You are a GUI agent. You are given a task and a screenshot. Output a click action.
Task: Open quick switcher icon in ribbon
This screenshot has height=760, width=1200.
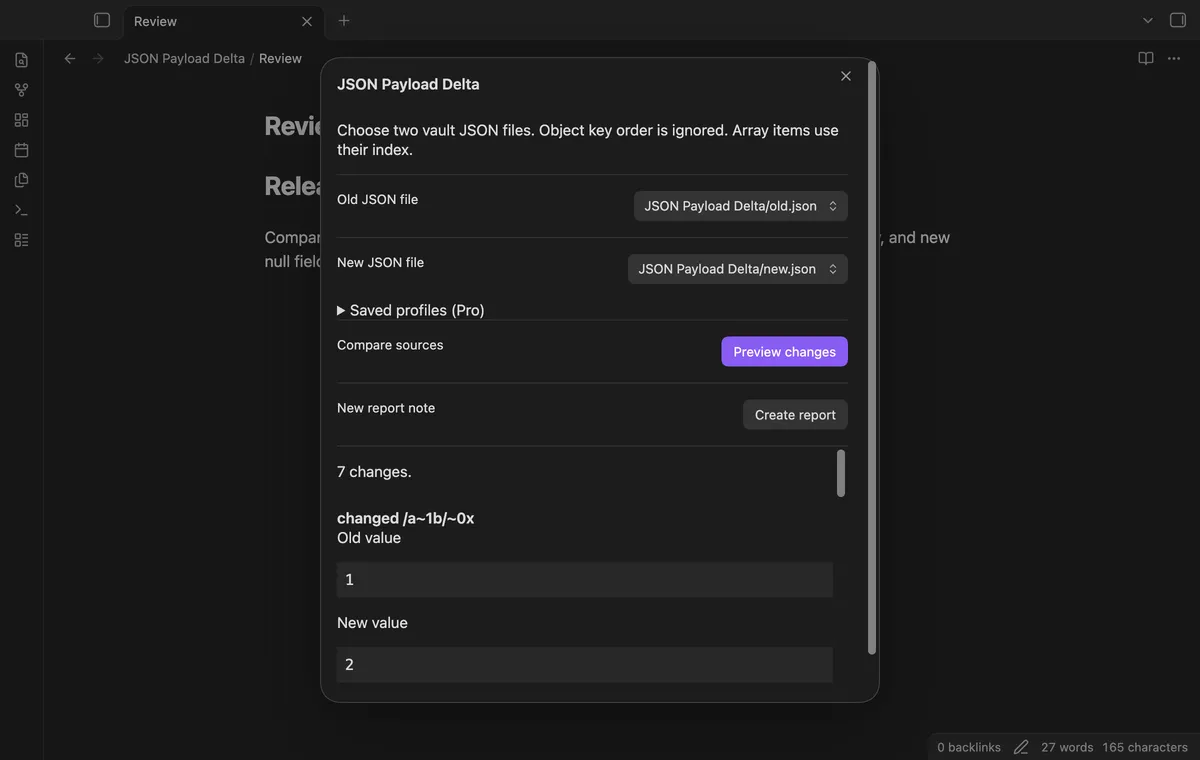click(x=21, y=60)
